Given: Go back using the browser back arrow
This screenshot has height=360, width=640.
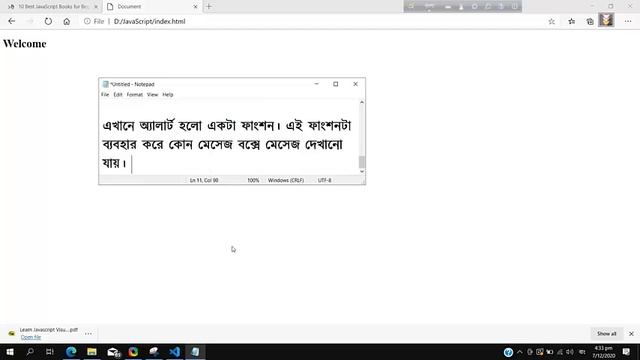Looking at the screenshot, I should pyautogui.click(x=11, y=21).
